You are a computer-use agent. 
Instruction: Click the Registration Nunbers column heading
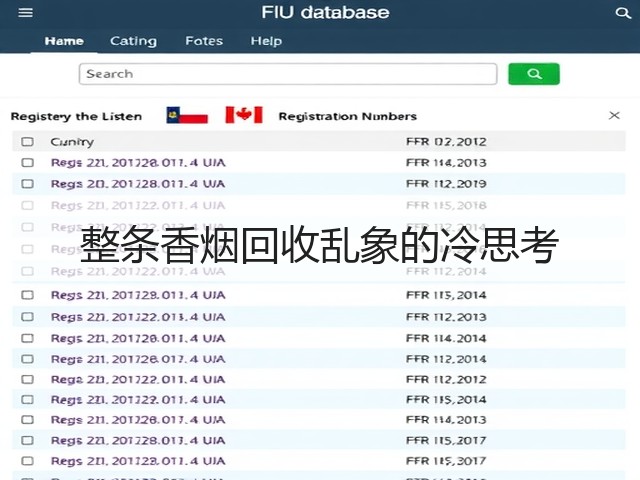coord(348,116)
